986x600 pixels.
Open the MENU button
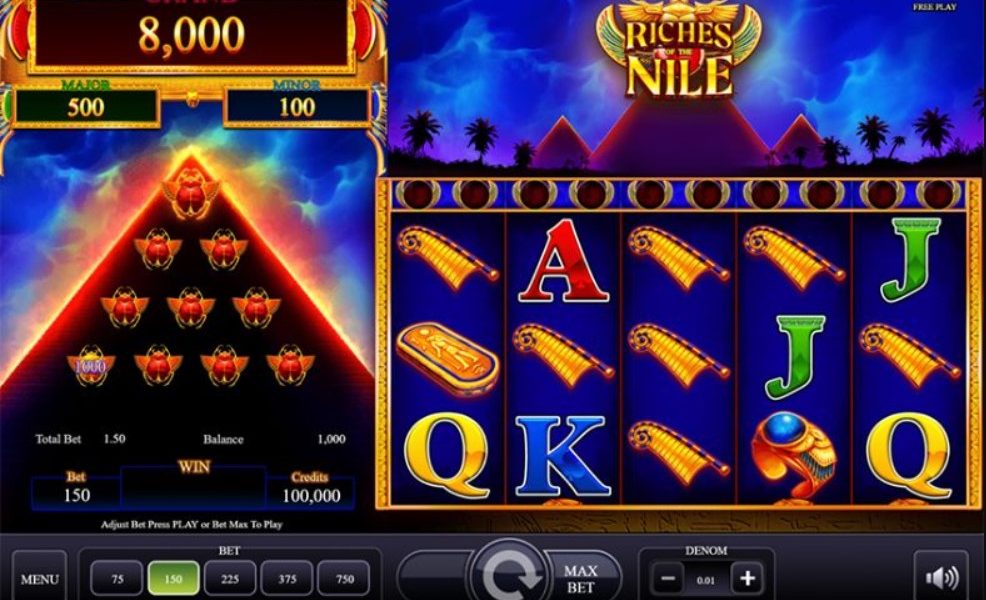coord(40,579)
